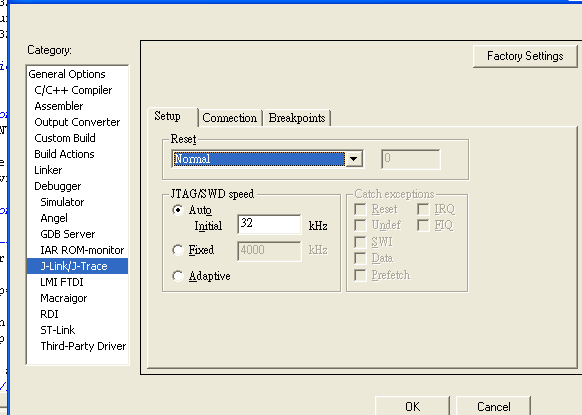Select Simulator under Debugger
This screenshot has height=415, width=582.
coord(62,202)
